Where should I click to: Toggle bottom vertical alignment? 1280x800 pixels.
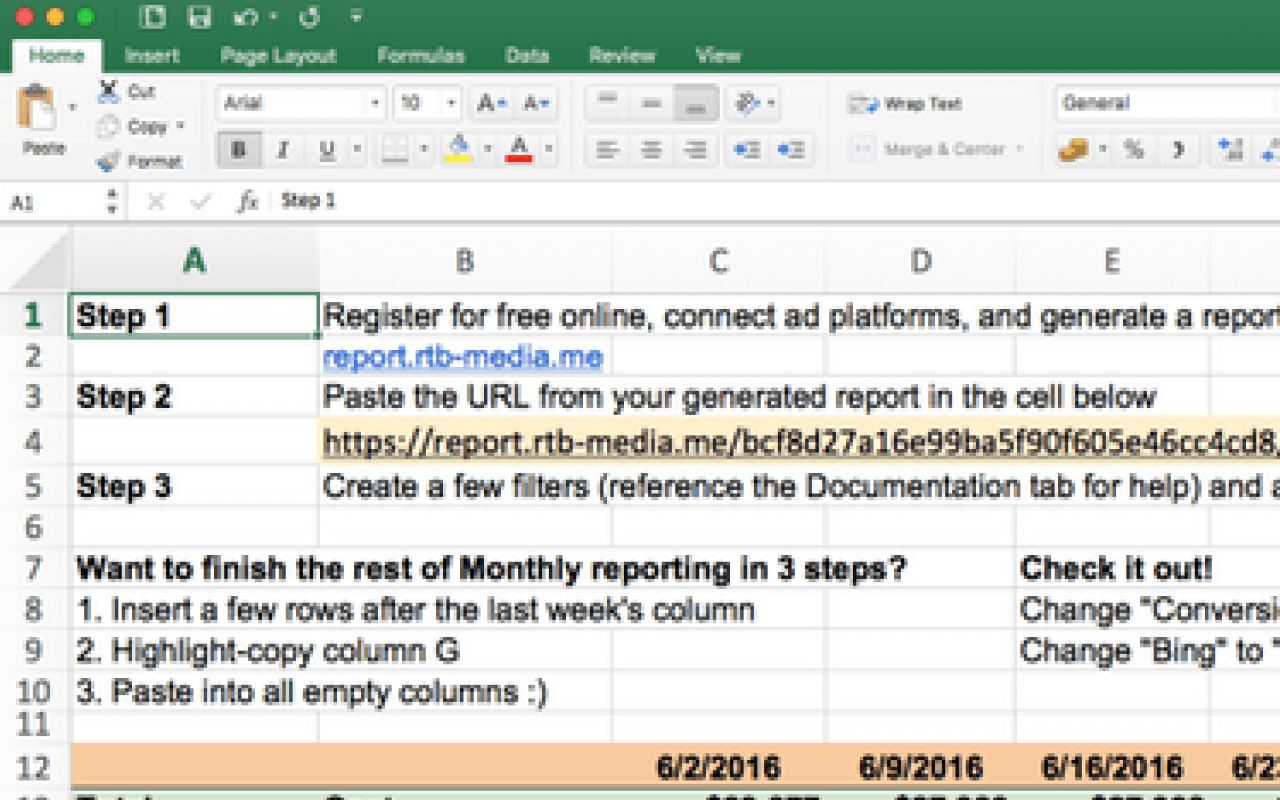coord(695,103)
